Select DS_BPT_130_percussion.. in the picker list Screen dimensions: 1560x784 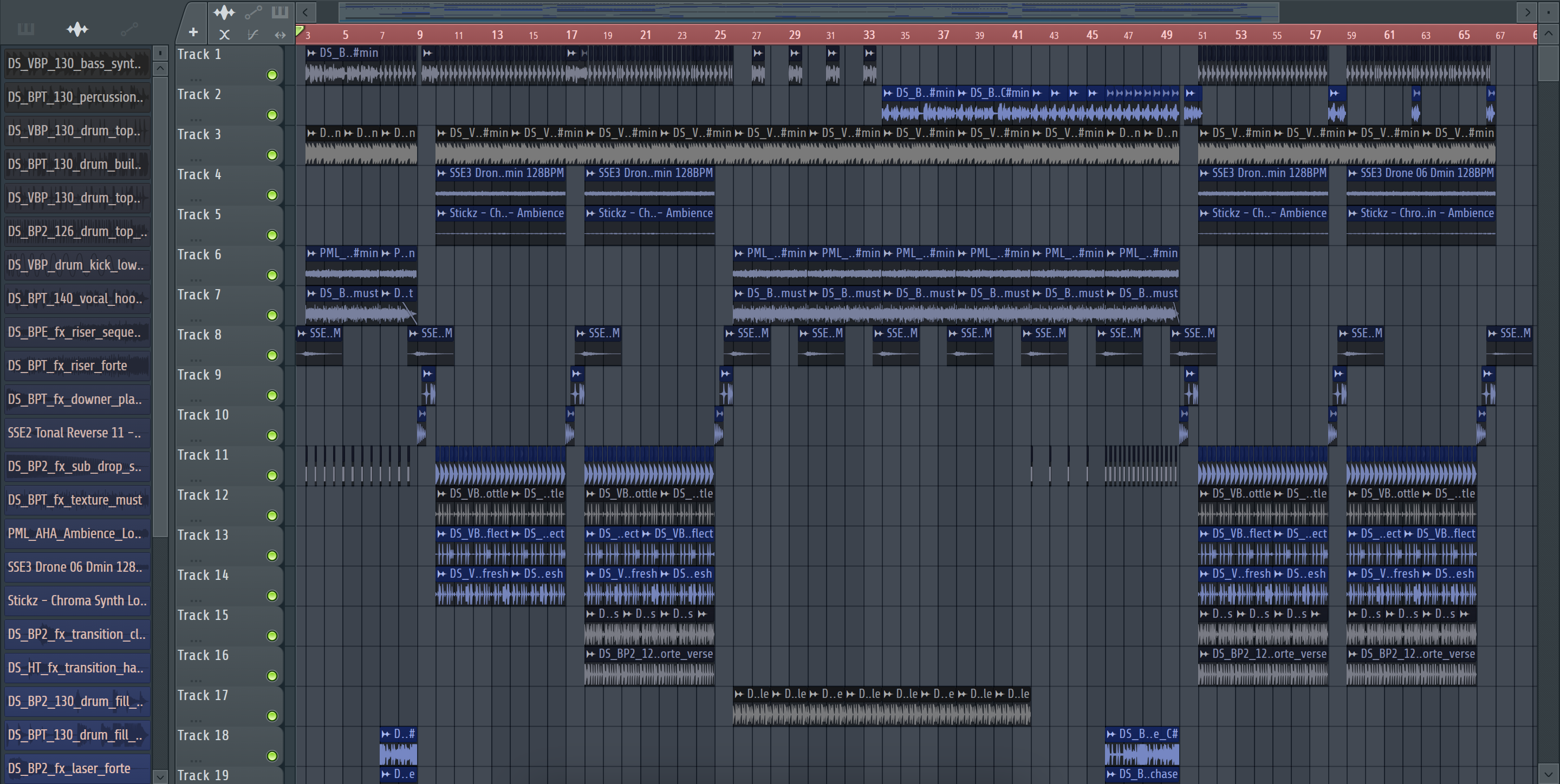77,97
